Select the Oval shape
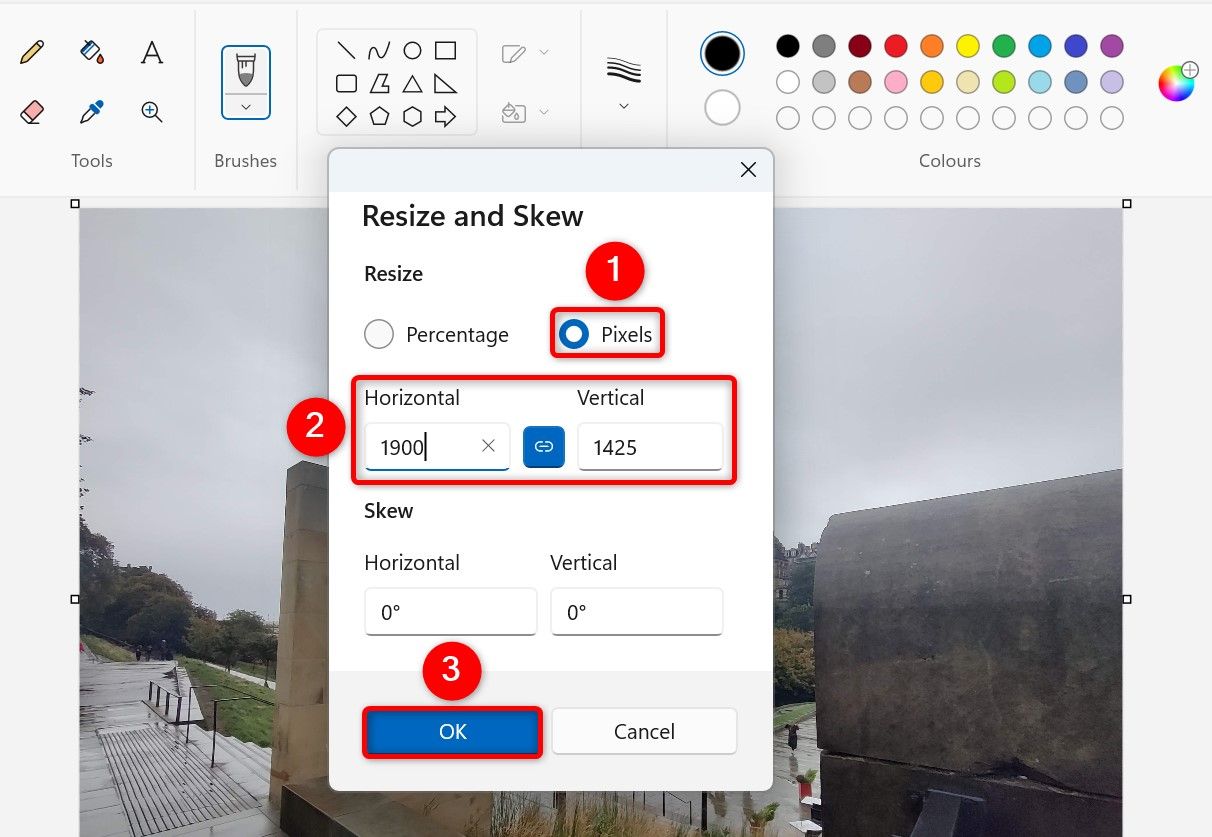Viewport: 1212px width, 837px height. [x=411, y=48]
